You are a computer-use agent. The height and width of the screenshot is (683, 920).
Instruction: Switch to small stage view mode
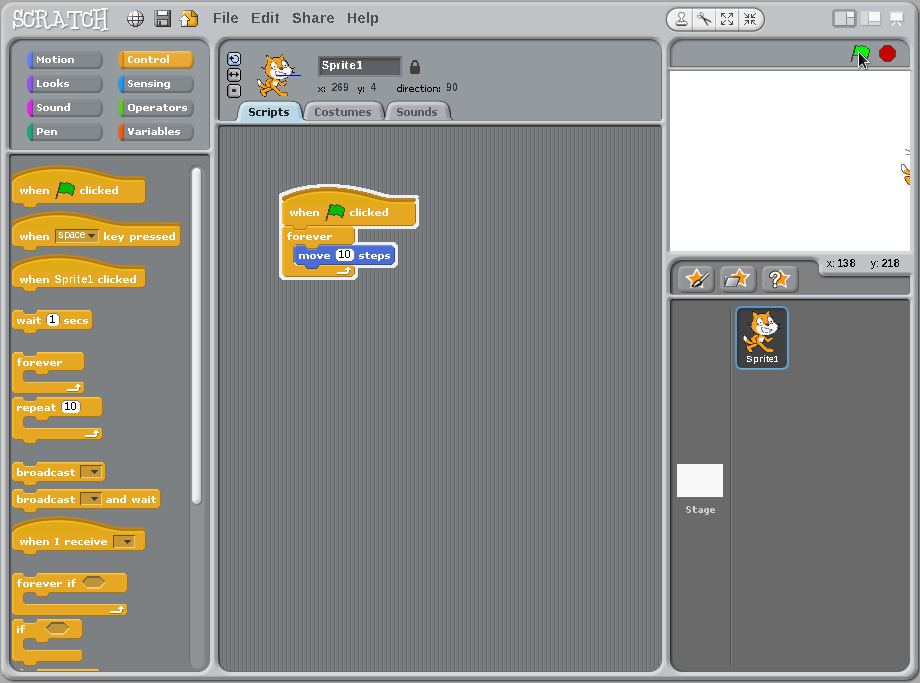click(x=844, y=19)
